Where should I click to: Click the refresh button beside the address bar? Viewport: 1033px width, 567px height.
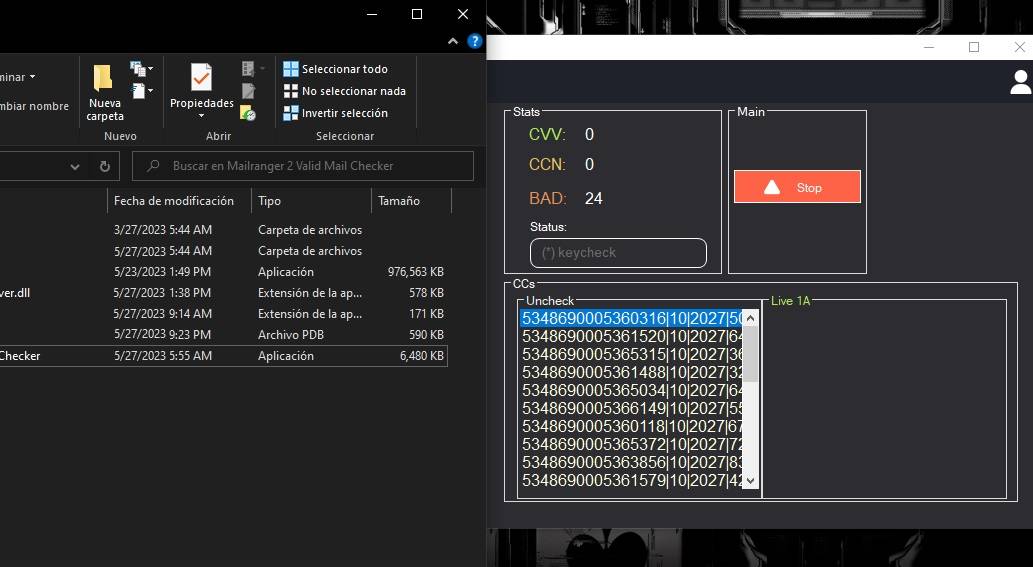pyautogui.click(x=104, y=166)
